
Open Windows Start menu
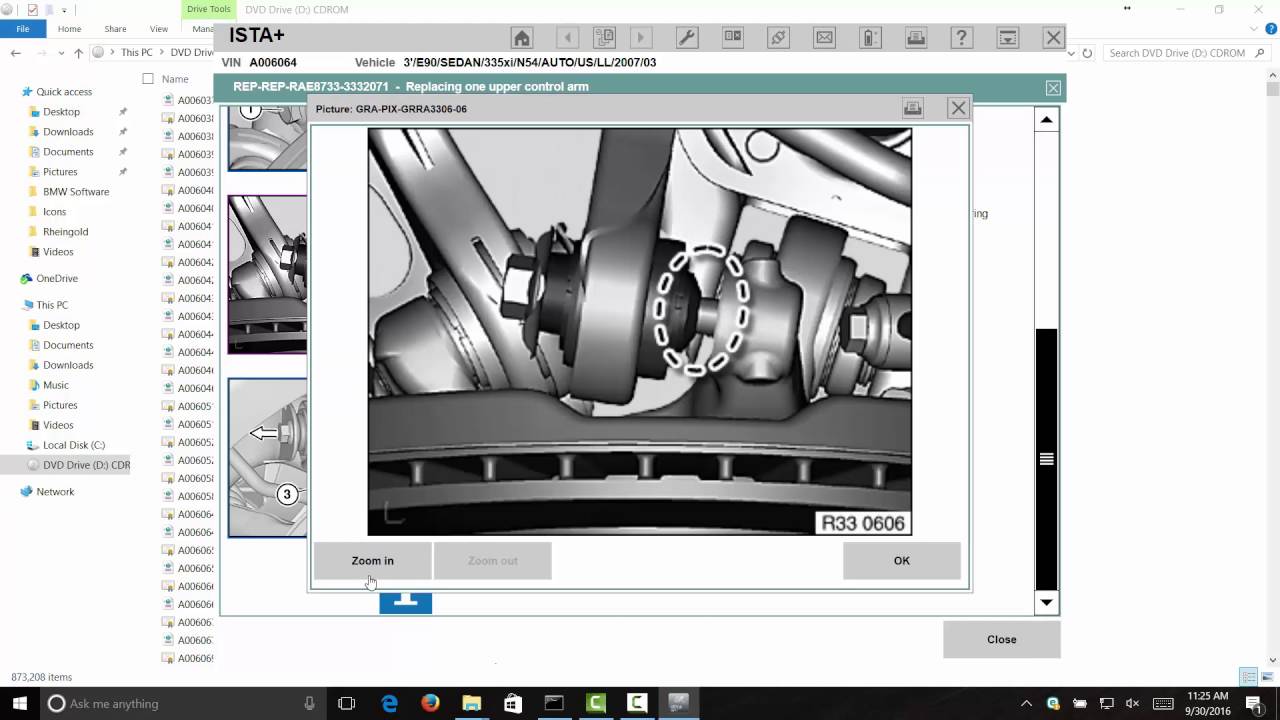tap(19, 703)
